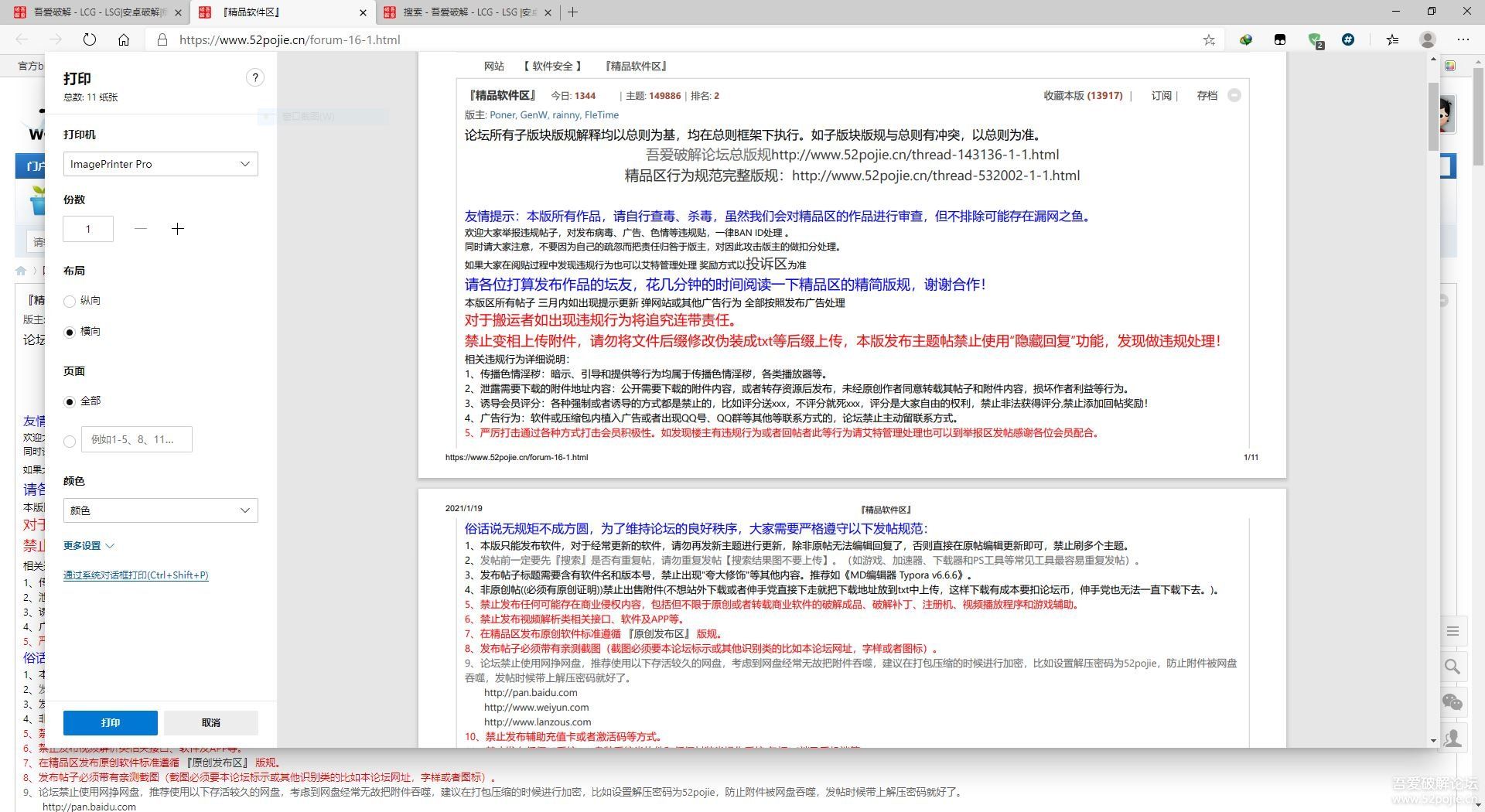Go to the browser home page icon
The width and height of the screenshot is (1485, 812).
(124, 39)
